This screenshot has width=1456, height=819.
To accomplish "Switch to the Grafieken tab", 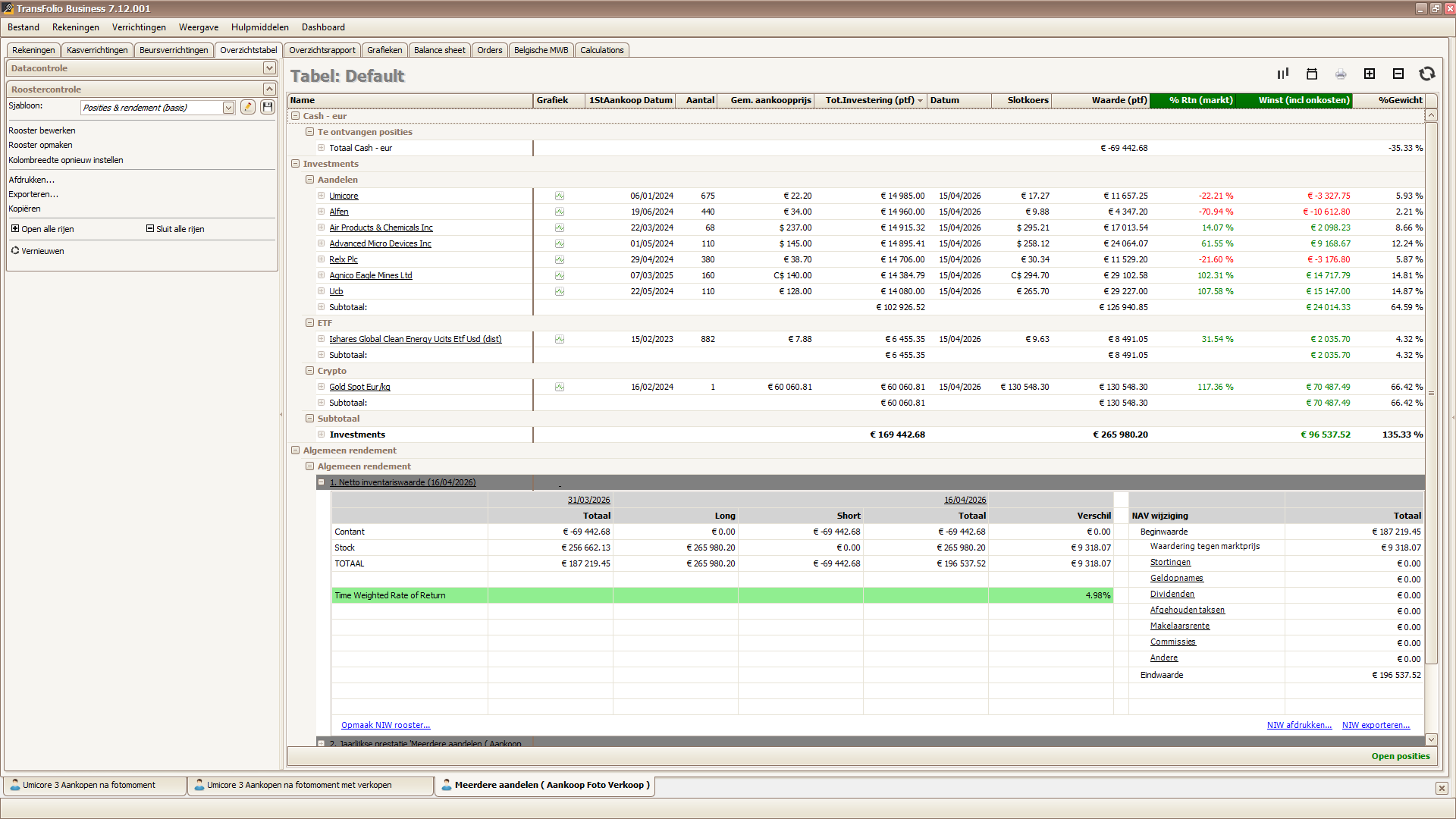I will click(384, 50).
